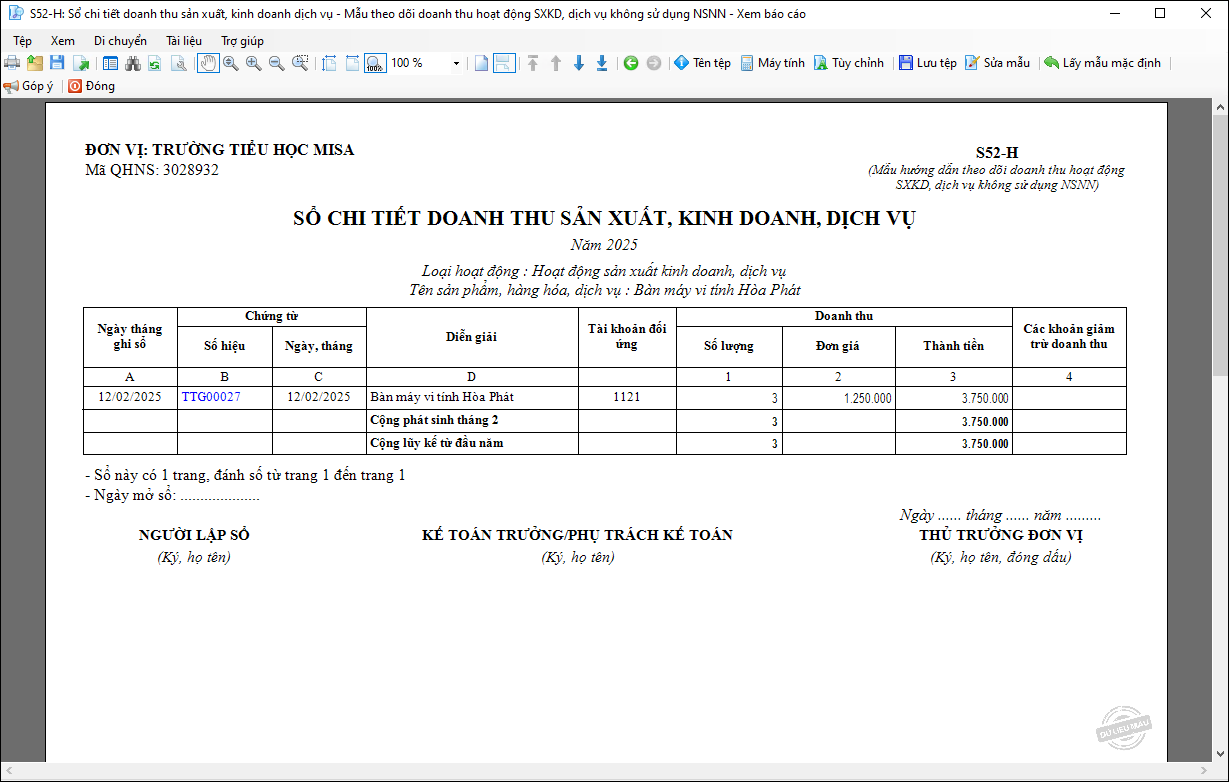Go to first page arrow
The height and width of the screenshot is (782, 1229).
tap(533, 63)
